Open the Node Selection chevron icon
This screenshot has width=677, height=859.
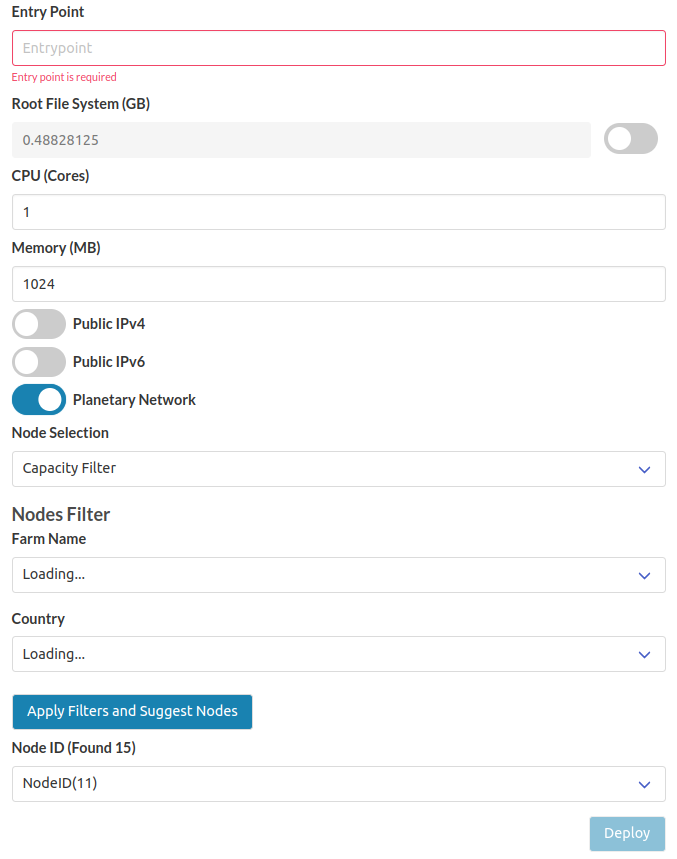(644, 469)
